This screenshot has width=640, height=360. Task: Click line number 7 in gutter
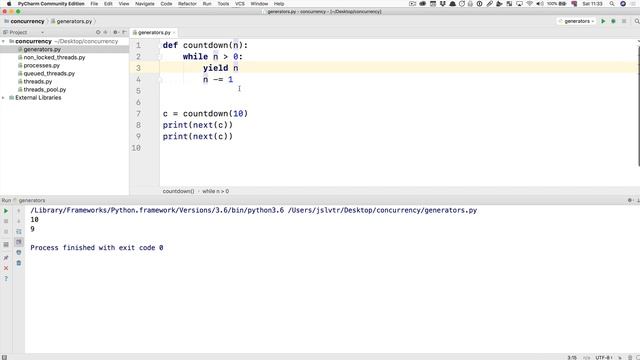point(138,113)
